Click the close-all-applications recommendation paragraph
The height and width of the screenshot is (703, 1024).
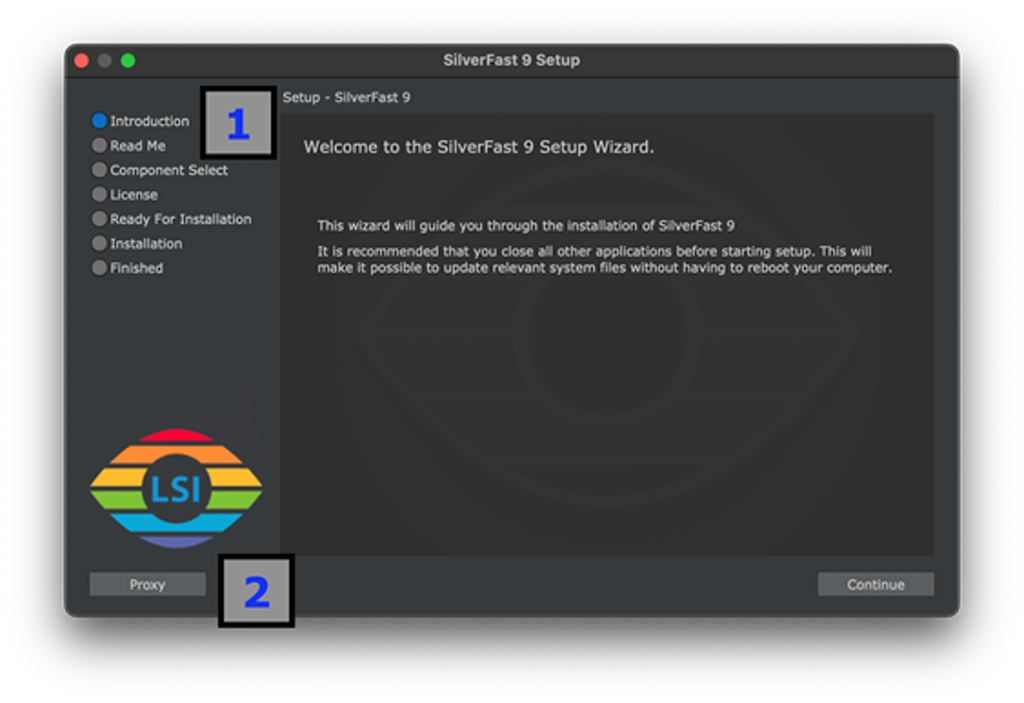click(x=603, y=260)
